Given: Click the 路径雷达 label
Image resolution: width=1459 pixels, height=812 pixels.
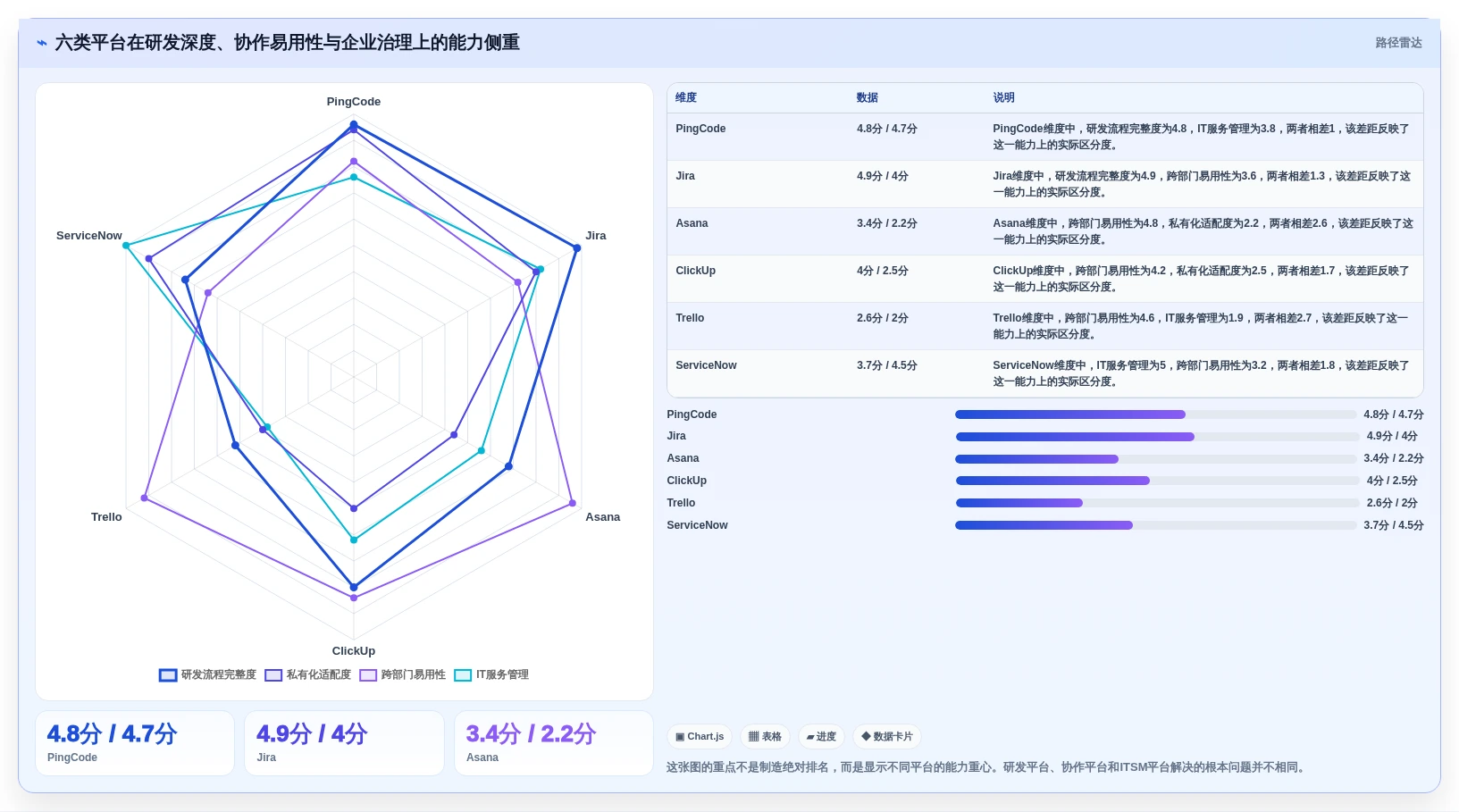Looking at the screenshot, I should 1398,43.
